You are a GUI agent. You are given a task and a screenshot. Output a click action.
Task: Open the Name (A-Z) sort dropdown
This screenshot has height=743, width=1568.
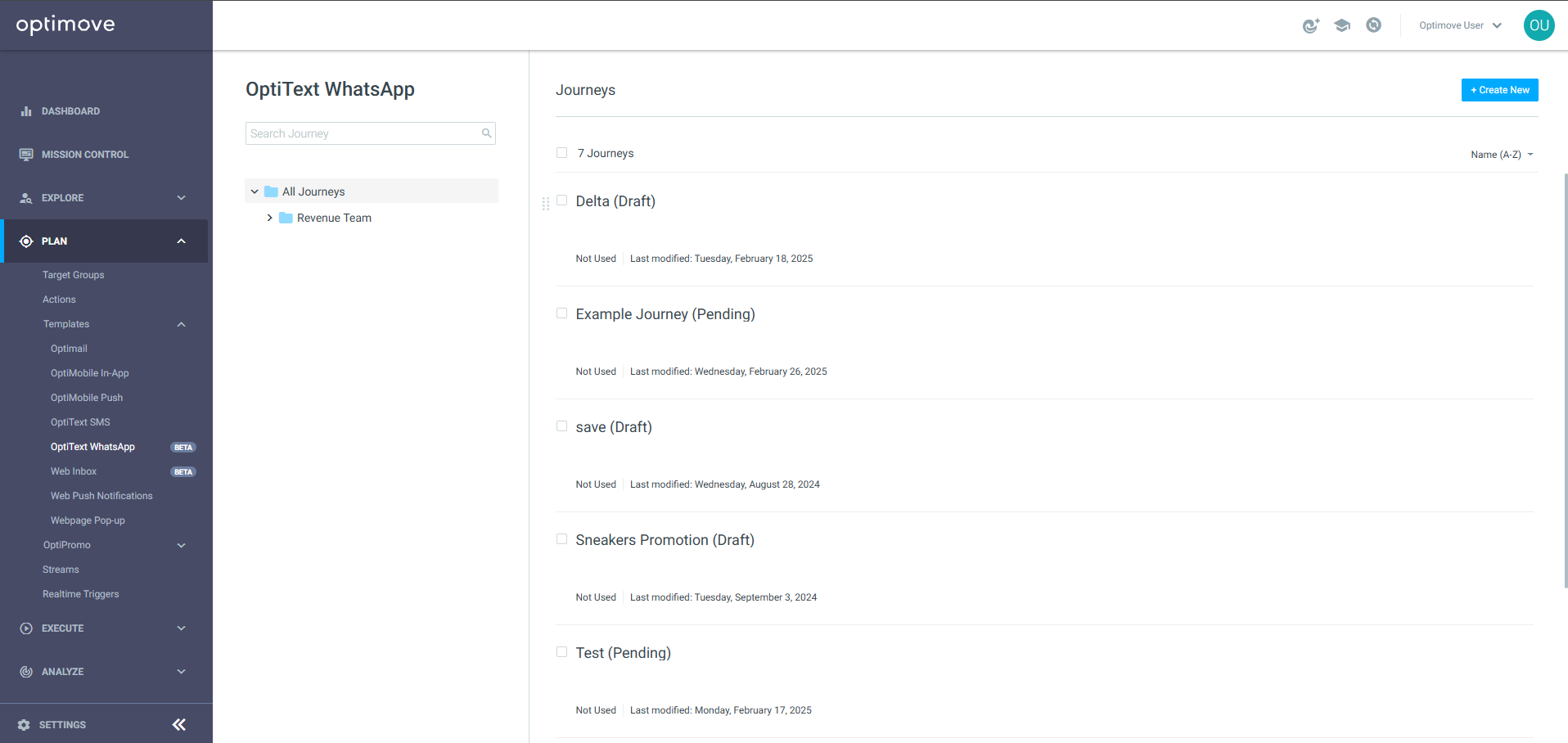click(x=1502, y=155)
